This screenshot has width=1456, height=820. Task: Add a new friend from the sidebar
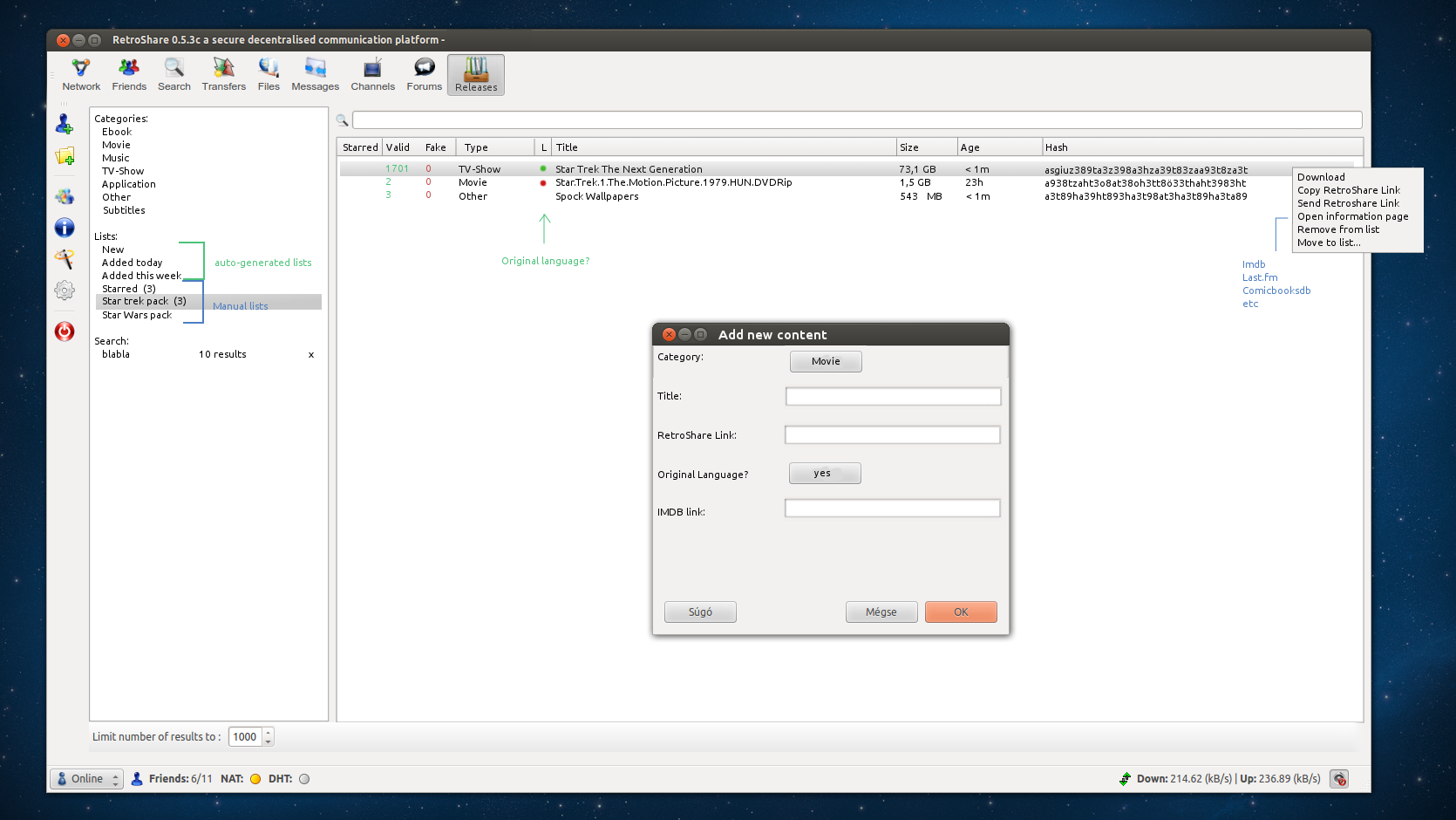click(x=65, y=124)
